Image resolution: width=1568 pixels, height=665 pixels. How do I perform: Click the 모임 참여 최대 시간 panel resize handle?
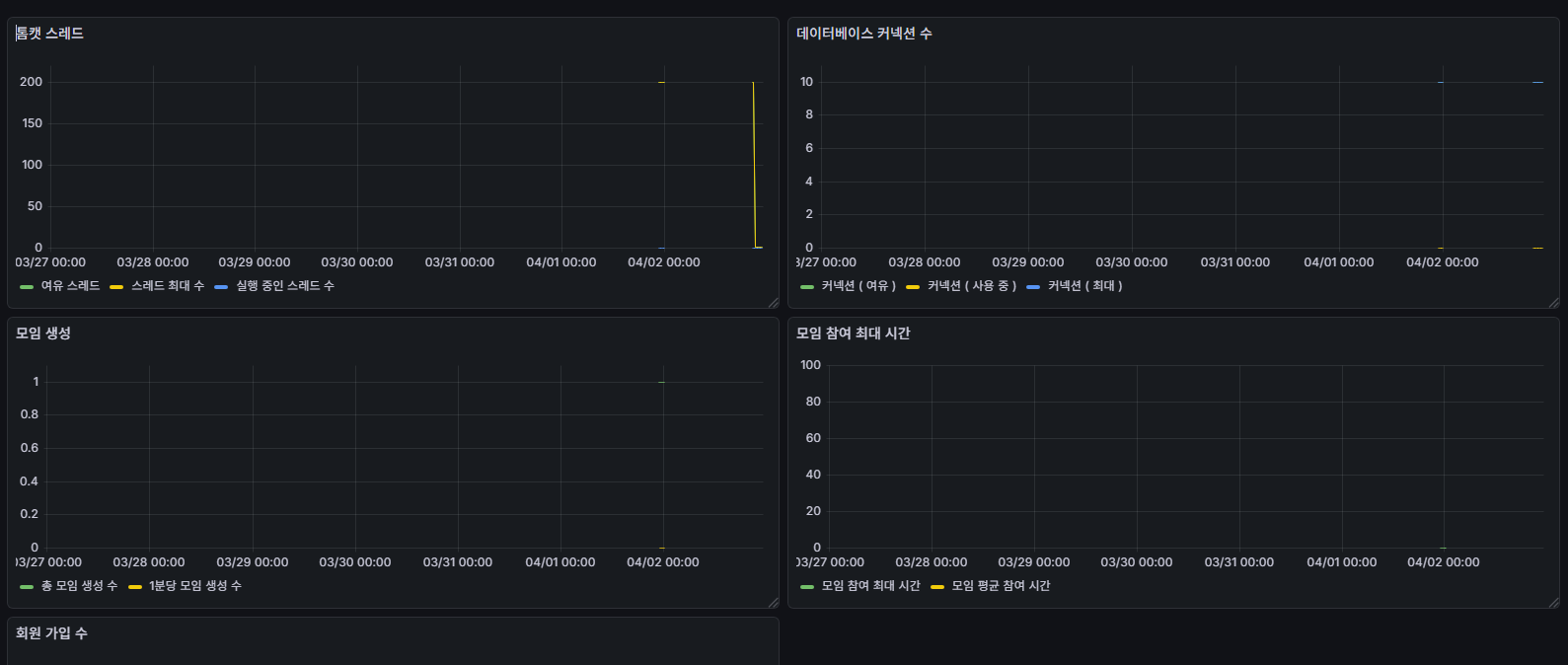[1553, 602]
